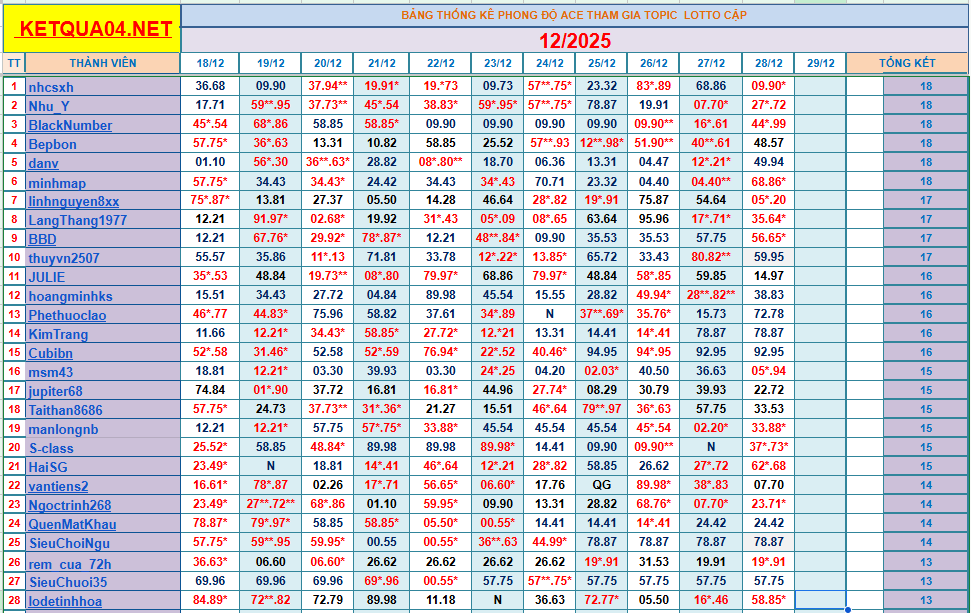Click Phethuoclao's 24/12 cell N
The image size is (971, 613).
550,314
